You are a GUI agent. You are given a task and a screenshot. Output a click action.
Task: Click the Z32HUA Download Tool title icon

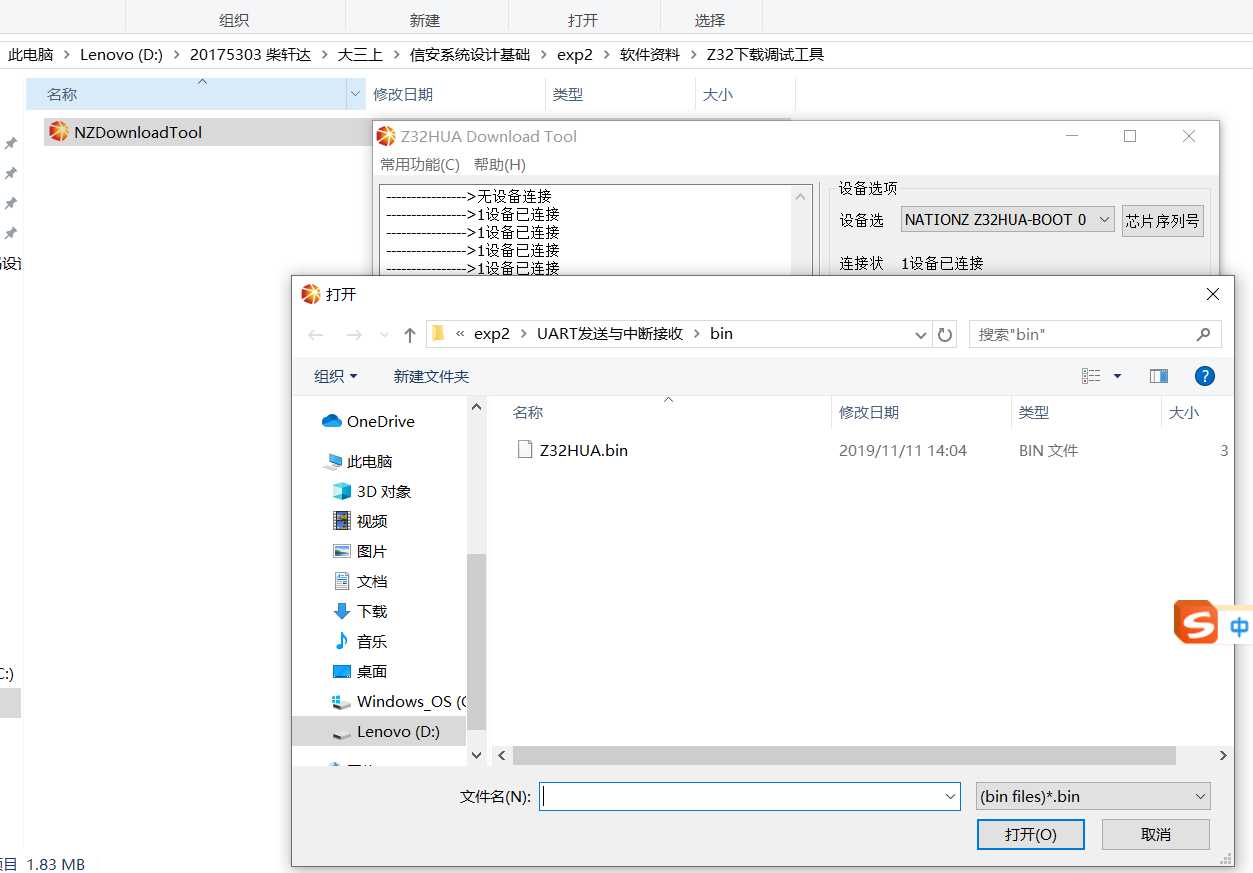point(387,136)
